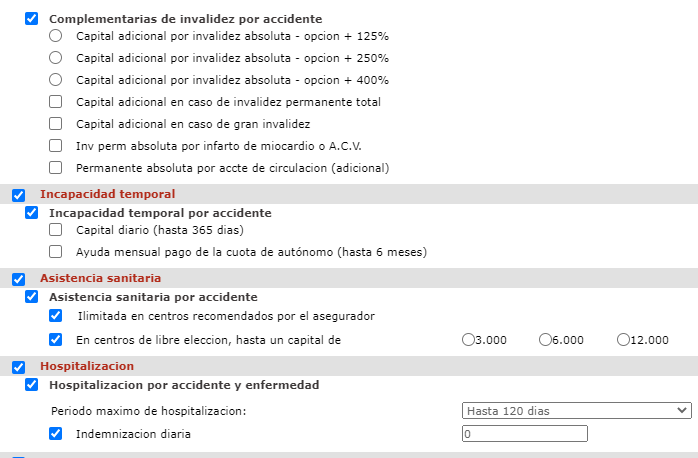Enable Capital diario hasta 365 dias
This screenshot has width=698, height=458.
click(55, 230)
